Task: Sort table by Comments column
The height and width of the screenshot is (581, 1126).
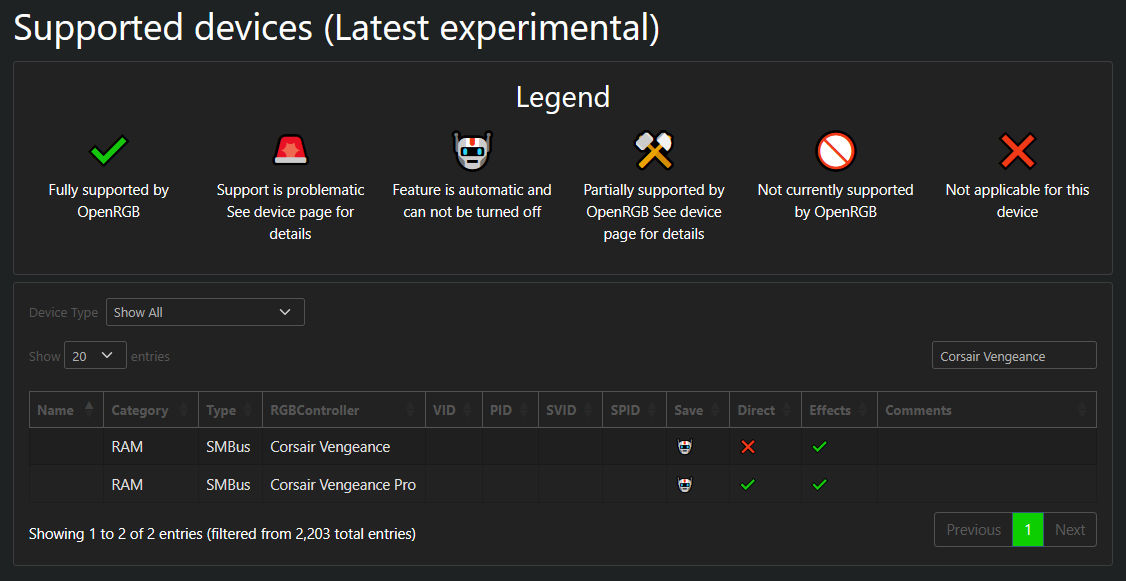Action: click(986, 410)
